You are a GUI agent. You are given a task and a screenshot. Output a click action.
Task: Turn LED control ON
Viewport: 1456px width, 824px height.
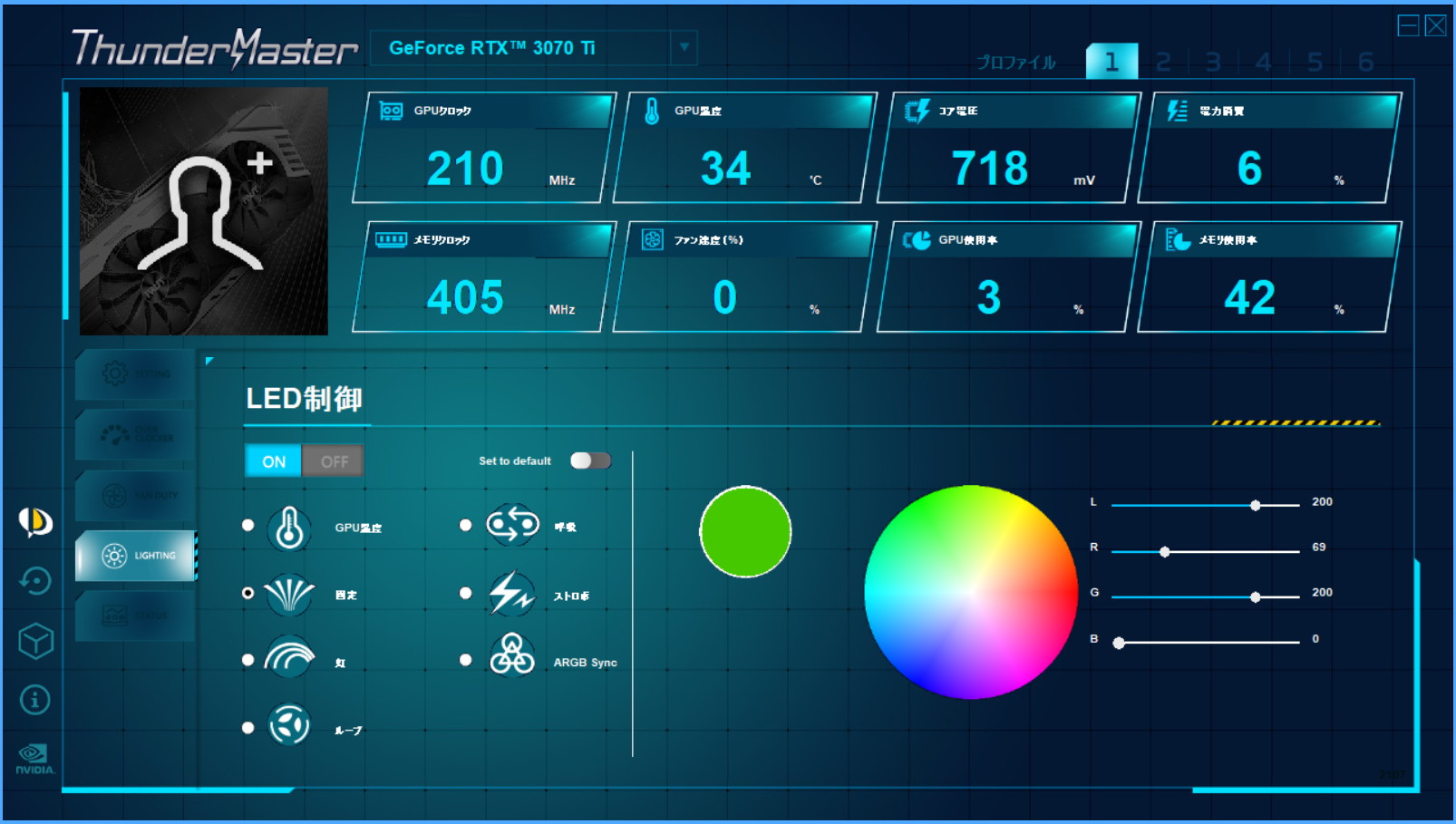(274, 461)
